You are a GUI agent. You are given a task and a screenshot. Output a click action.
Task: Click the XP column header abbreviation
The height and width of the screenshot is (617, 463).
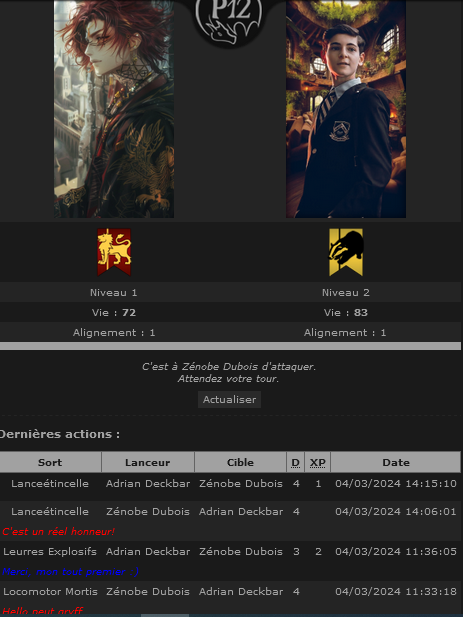[x=317, y=463]
